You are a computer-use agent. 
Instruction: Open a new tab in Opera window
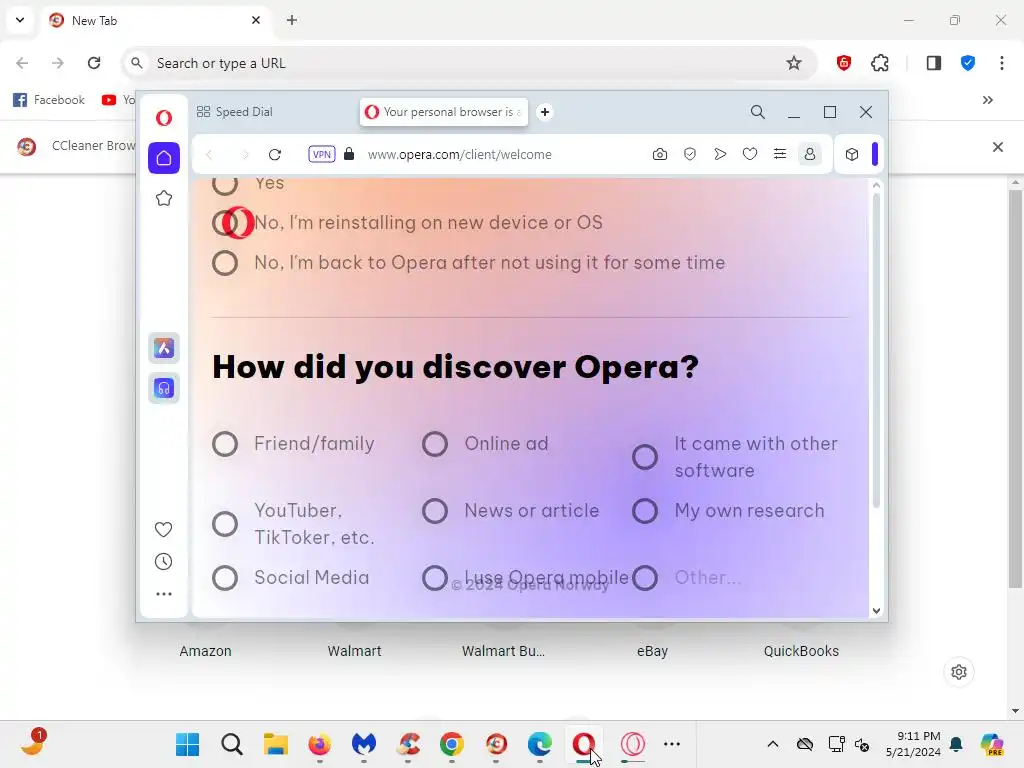(545, 112)
